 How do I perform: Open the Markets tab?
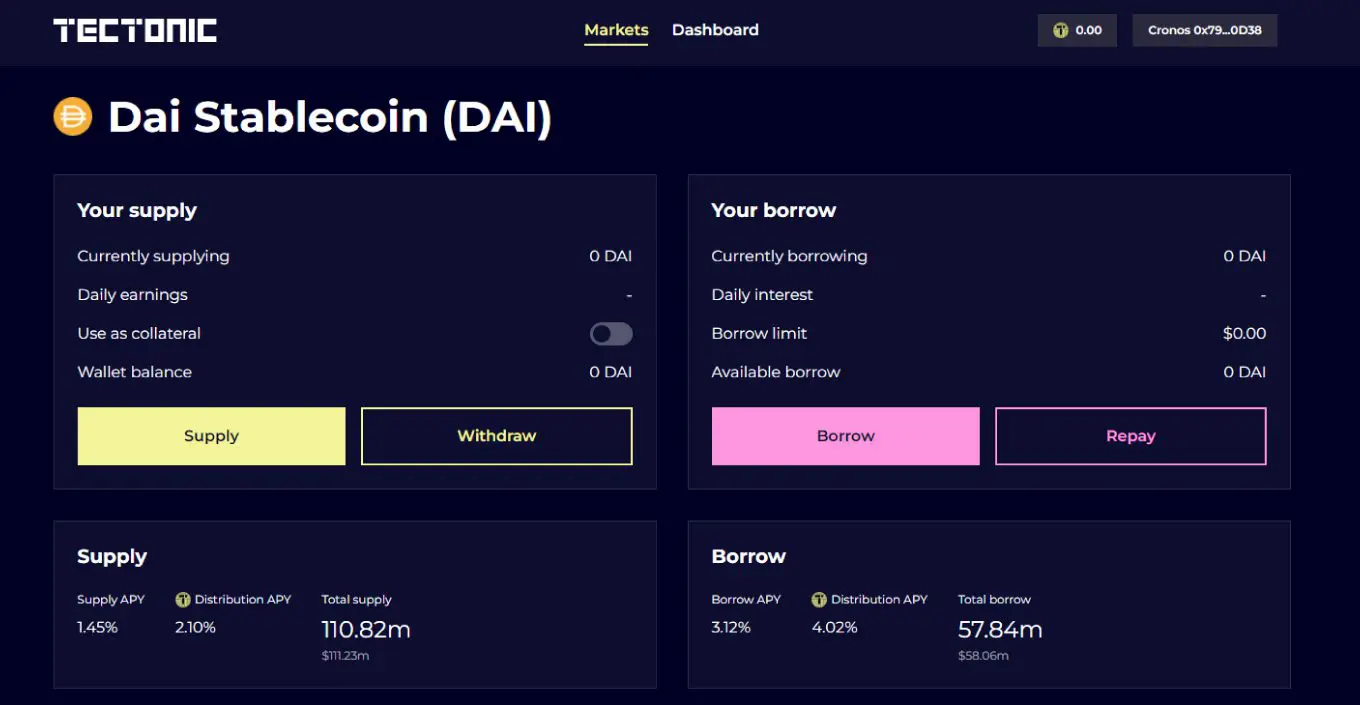(616, 30)
